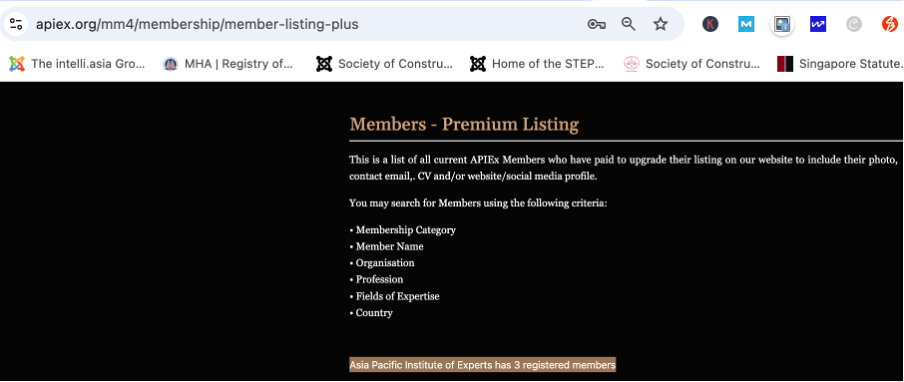Click the registered members count banner
Screen dimensions: 904x382
[483, 365]
